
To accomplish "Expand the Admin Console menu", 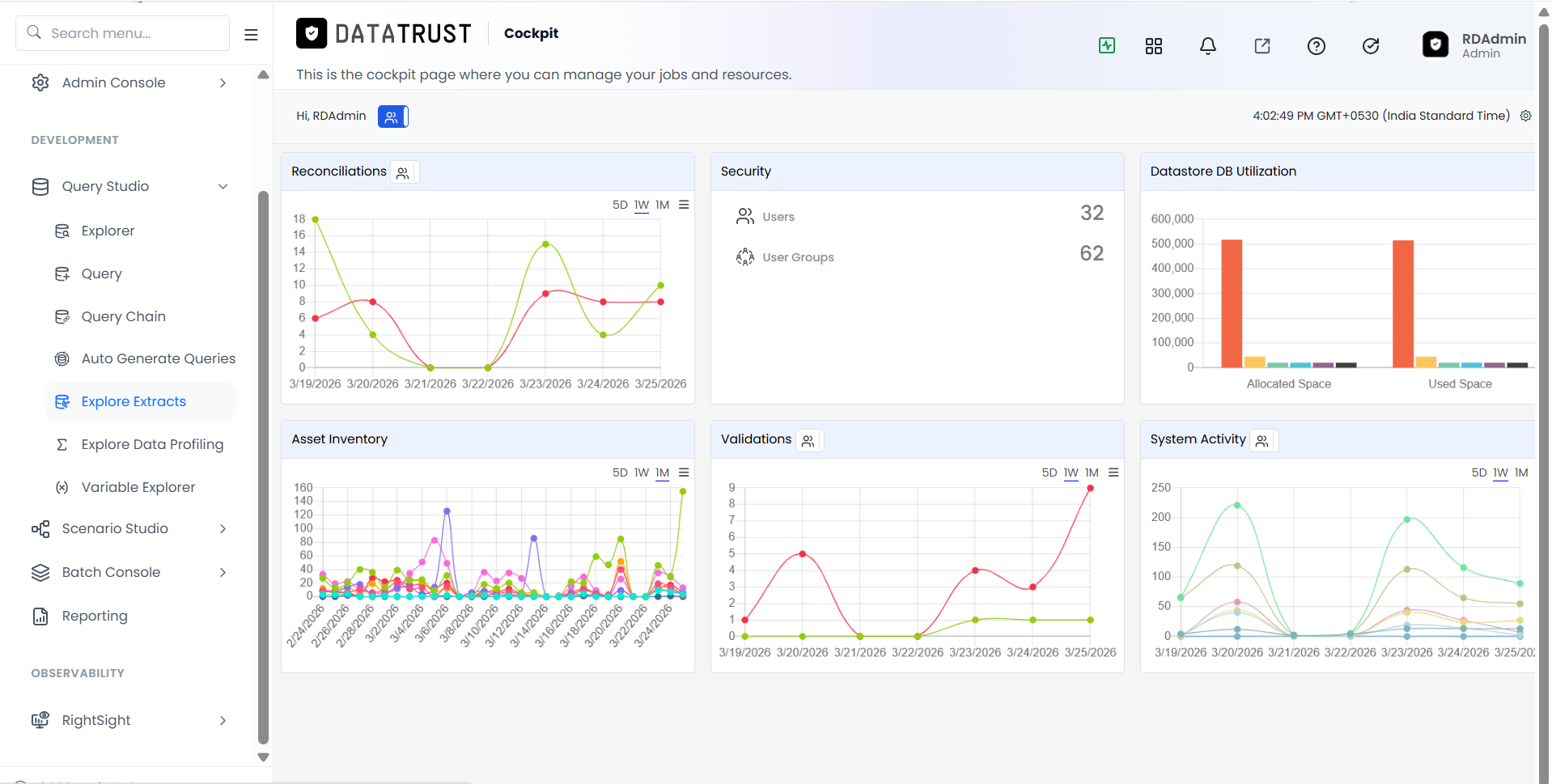I will tap(129, 83).
